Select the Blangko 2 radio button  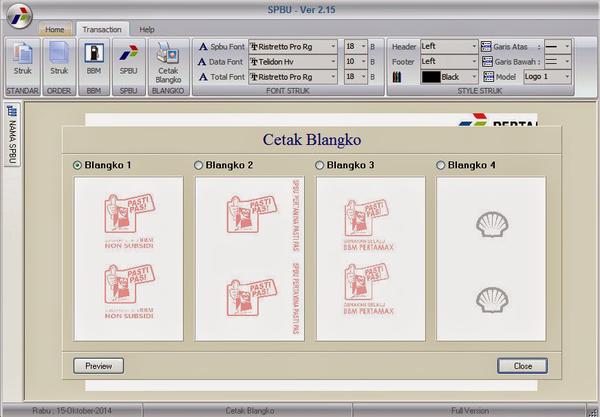click(198, 165)
